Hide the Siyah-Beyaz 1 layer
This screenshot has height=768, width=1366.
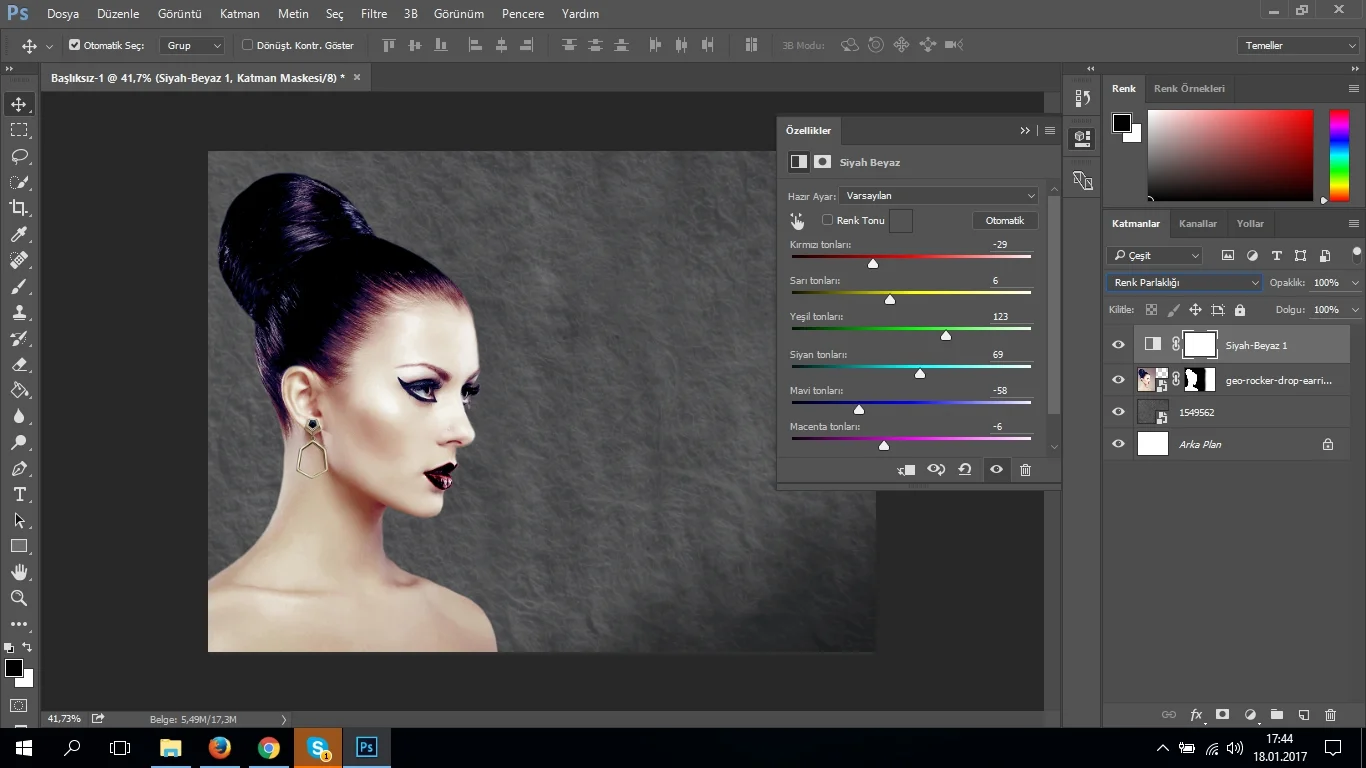[1118, 345]
